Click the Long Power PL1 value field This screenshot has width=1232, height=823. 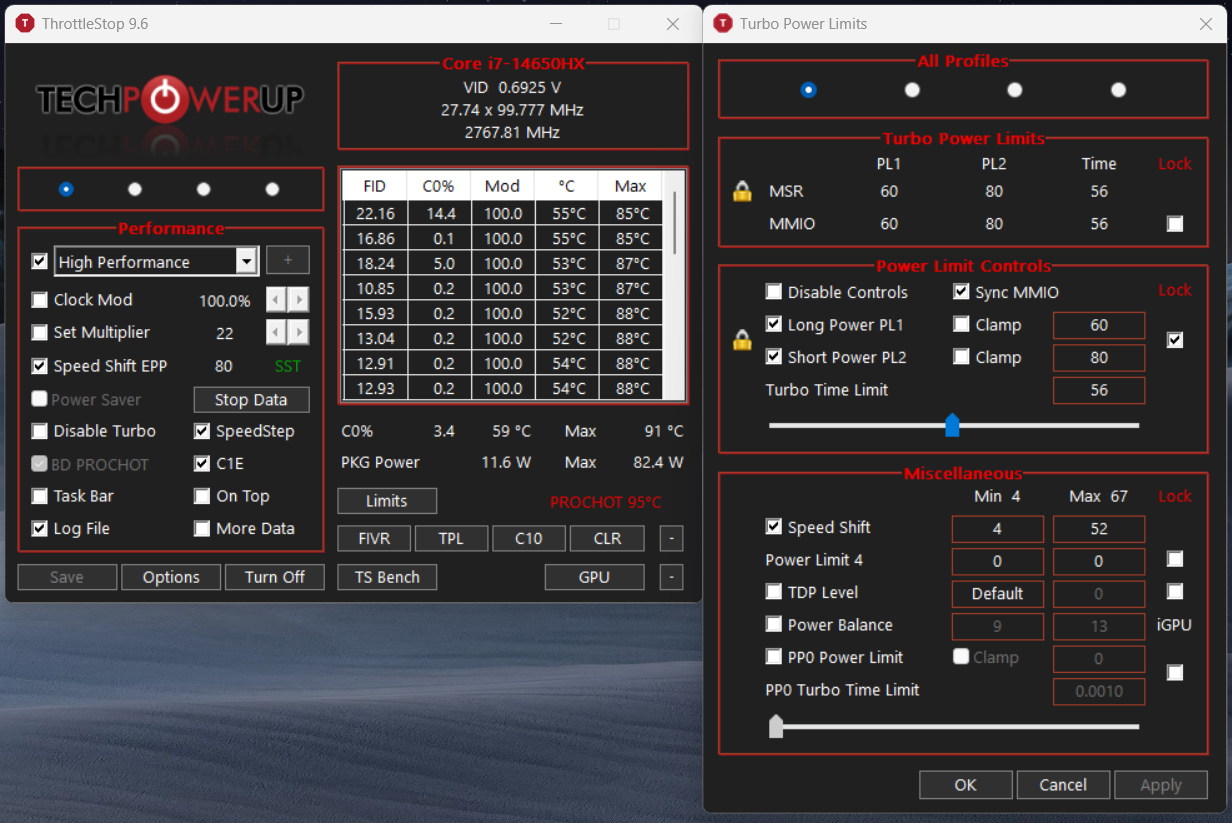click(1099, 325)
